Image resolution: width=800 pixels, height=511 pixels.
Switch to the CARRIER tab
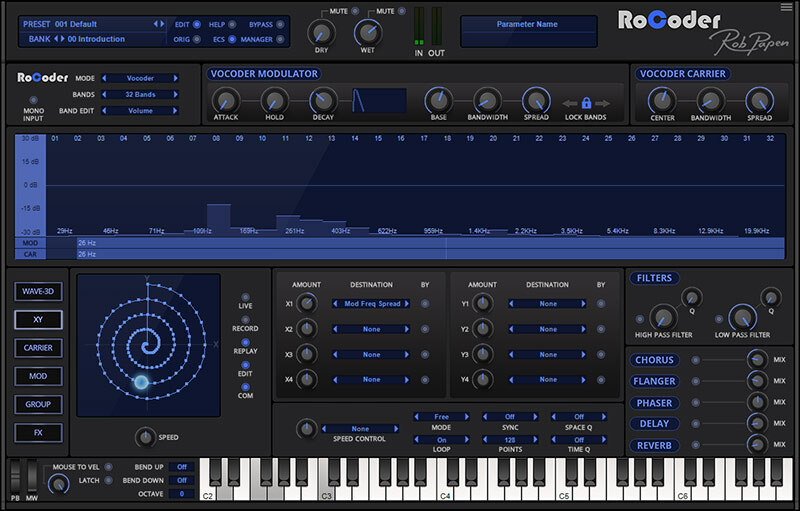pyautogui.click(x=38, y=348)
